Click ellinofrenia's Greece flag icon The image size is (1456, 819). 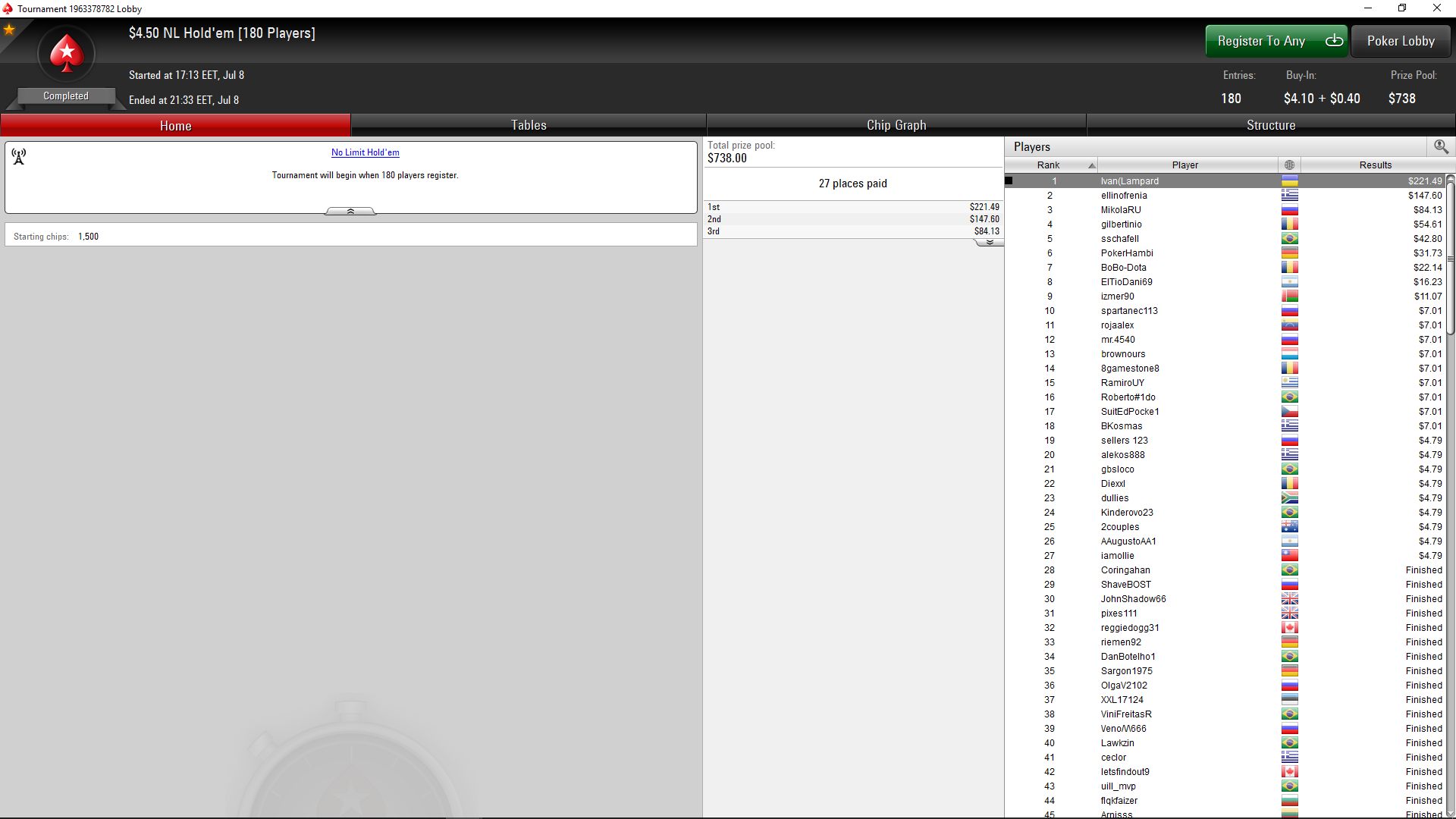[x=1289, y=196]
